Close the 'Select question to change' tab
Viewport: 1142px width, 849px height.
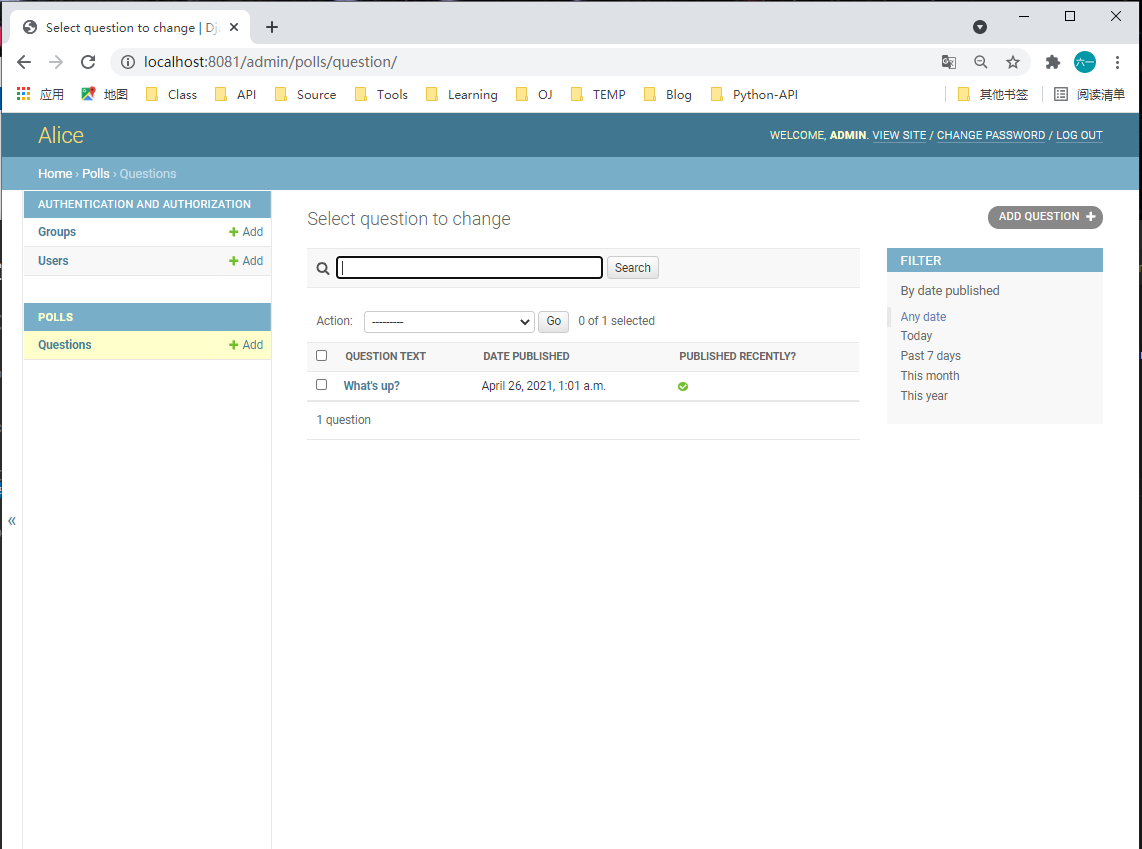[x=234, y=27]
